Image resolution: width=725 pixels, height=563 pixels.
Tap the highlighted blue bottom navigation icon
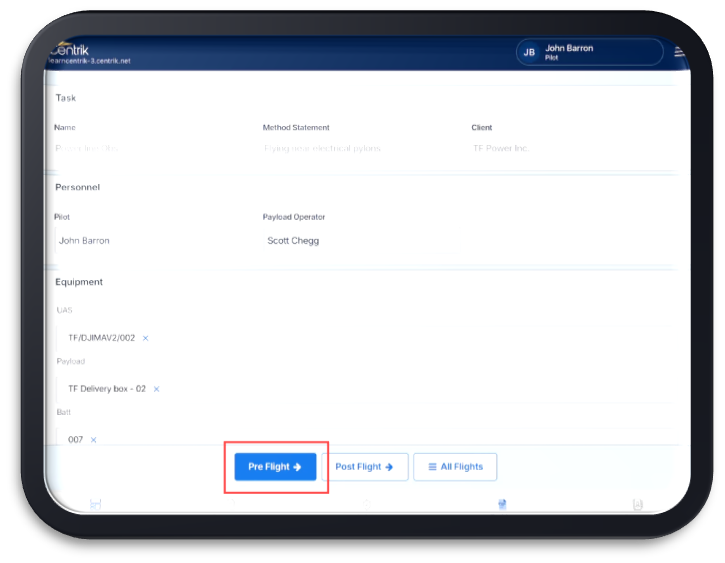502,504
